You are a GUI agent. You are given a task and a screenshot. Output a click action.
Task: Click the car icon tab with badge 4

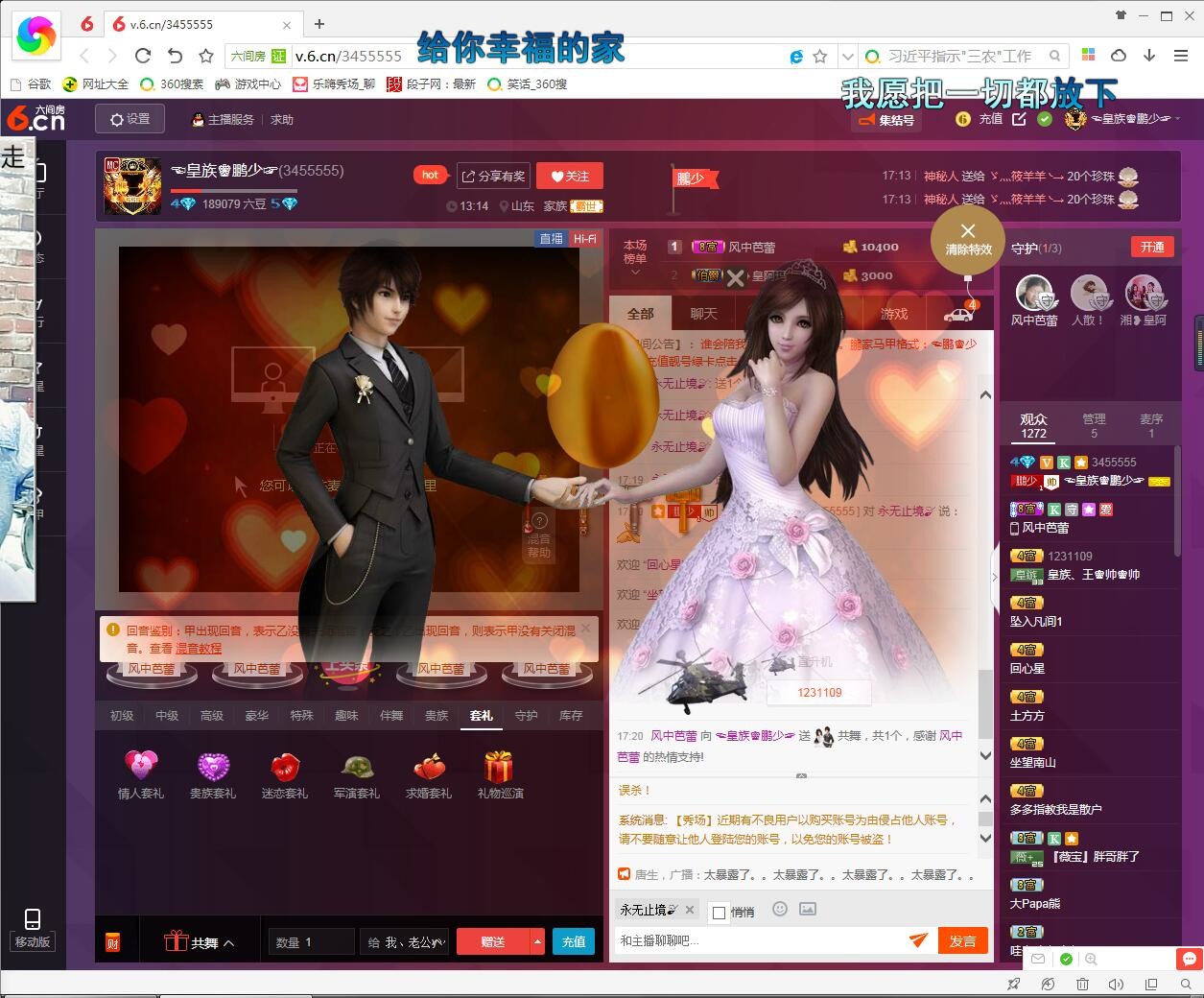tap(958, 313)
